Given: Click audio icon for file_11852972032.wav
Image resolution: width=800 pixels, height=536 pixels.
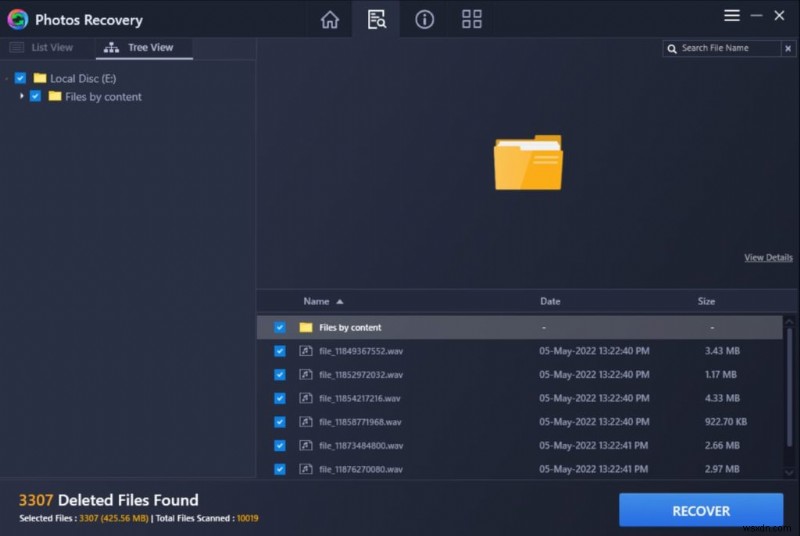Looking at the screenshot, I should click(306, 374).
